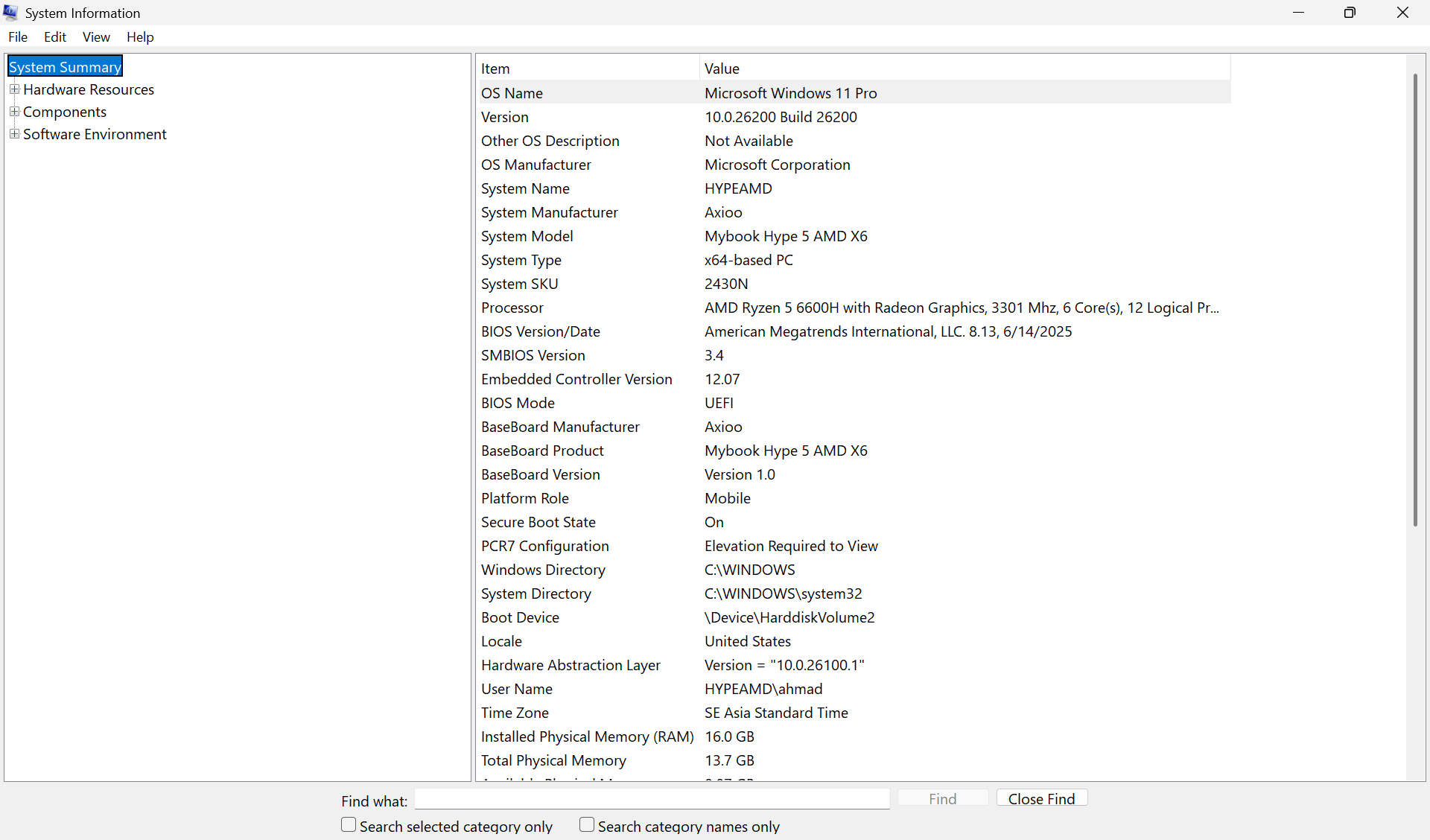
Task: Select the Hardware Abstraction Layer row
Action: tap(854, 665)
